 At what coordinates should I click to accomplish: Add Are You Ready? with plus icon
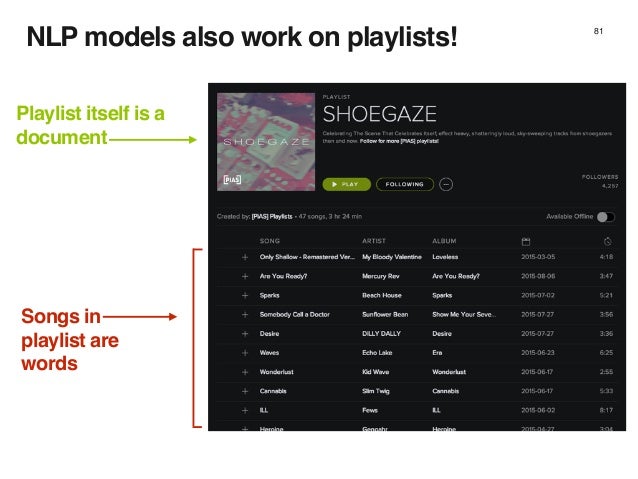coord(245,276)
